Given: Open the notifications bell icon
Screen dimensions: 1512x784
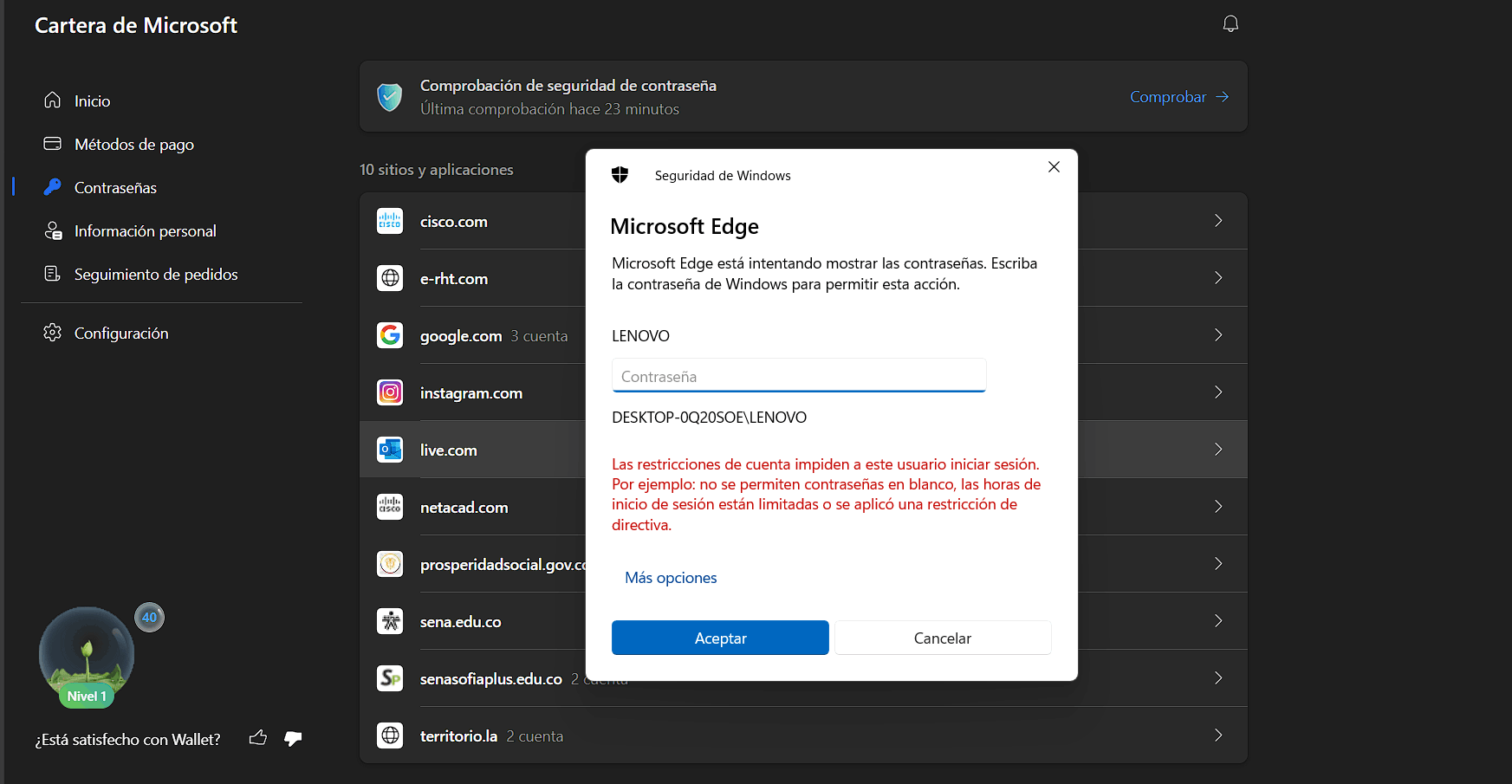Looking at the screenshot, I should coord(1230,24).
